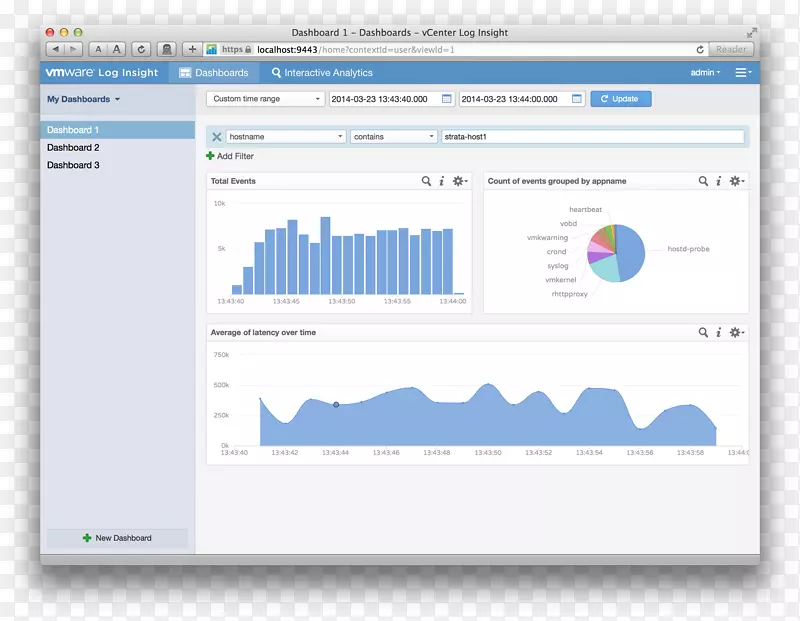Open the admin user dropdown
The width and height of the screenshot is (800, 621).
point(705,72)
